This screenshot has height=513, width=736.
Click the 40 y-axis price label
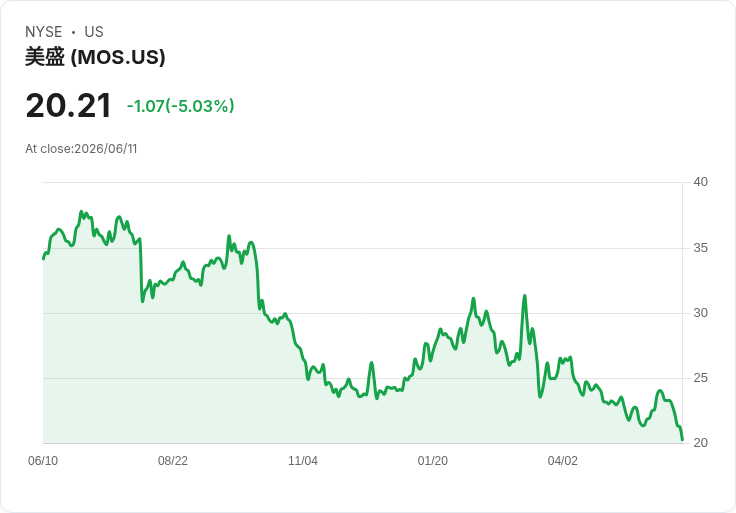(x=700, y=182)
